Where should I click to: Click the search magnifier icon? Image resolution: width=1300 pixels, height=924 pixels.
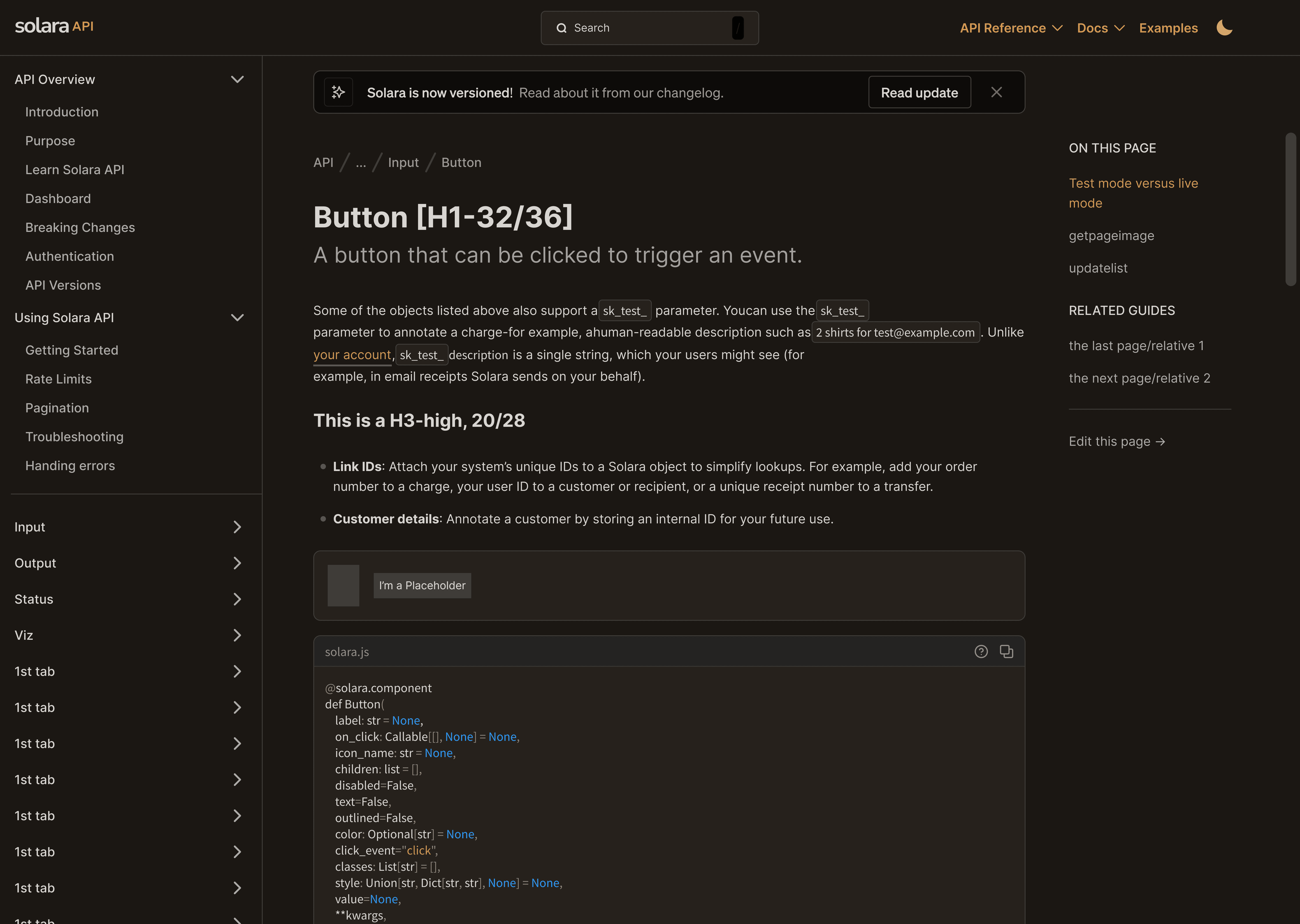click(x=561, y=28)
